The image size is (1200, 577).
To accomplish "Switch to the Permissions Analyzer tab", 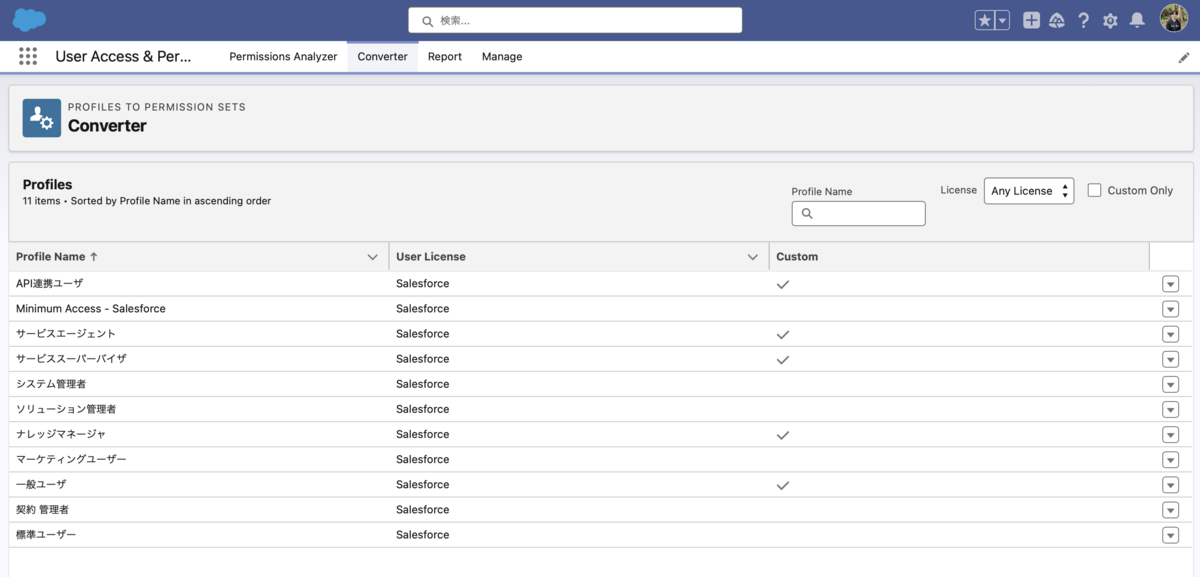I will (283, 57).
